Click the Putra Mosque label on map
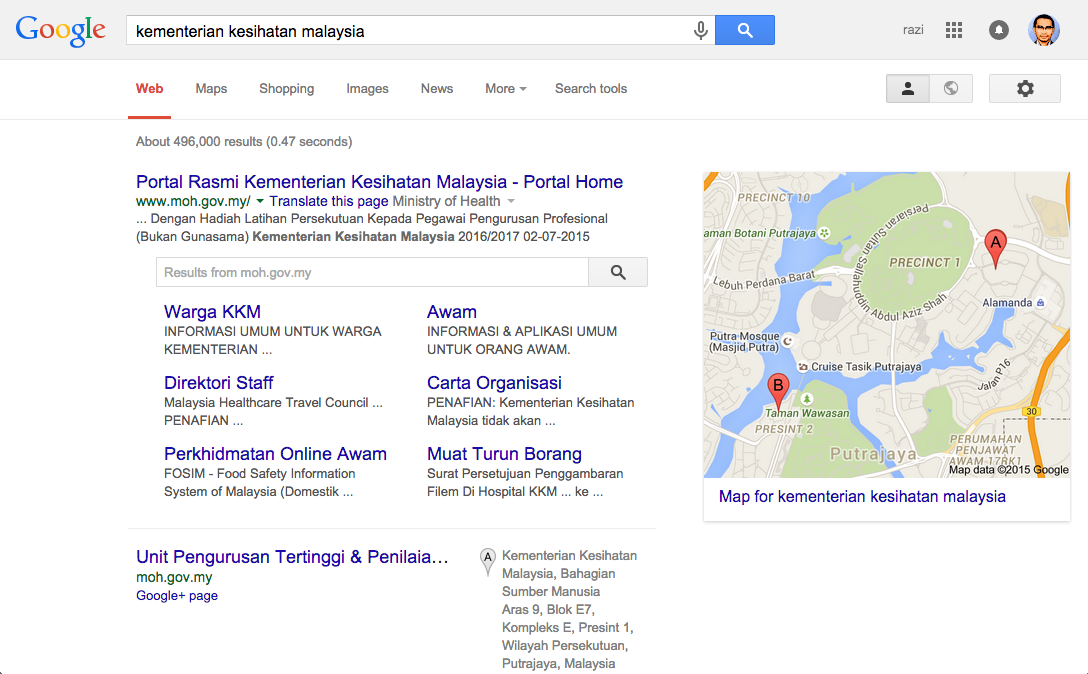Viewport: 1088px width, 674px height. (x=745, y=342)
